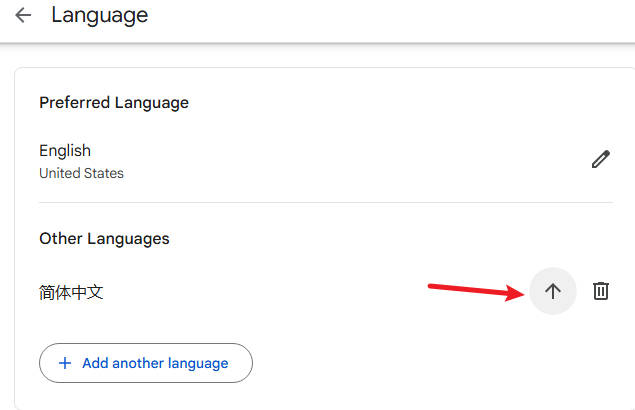
Task: Move 简体中文 up with the arrow
Action: 553,291
